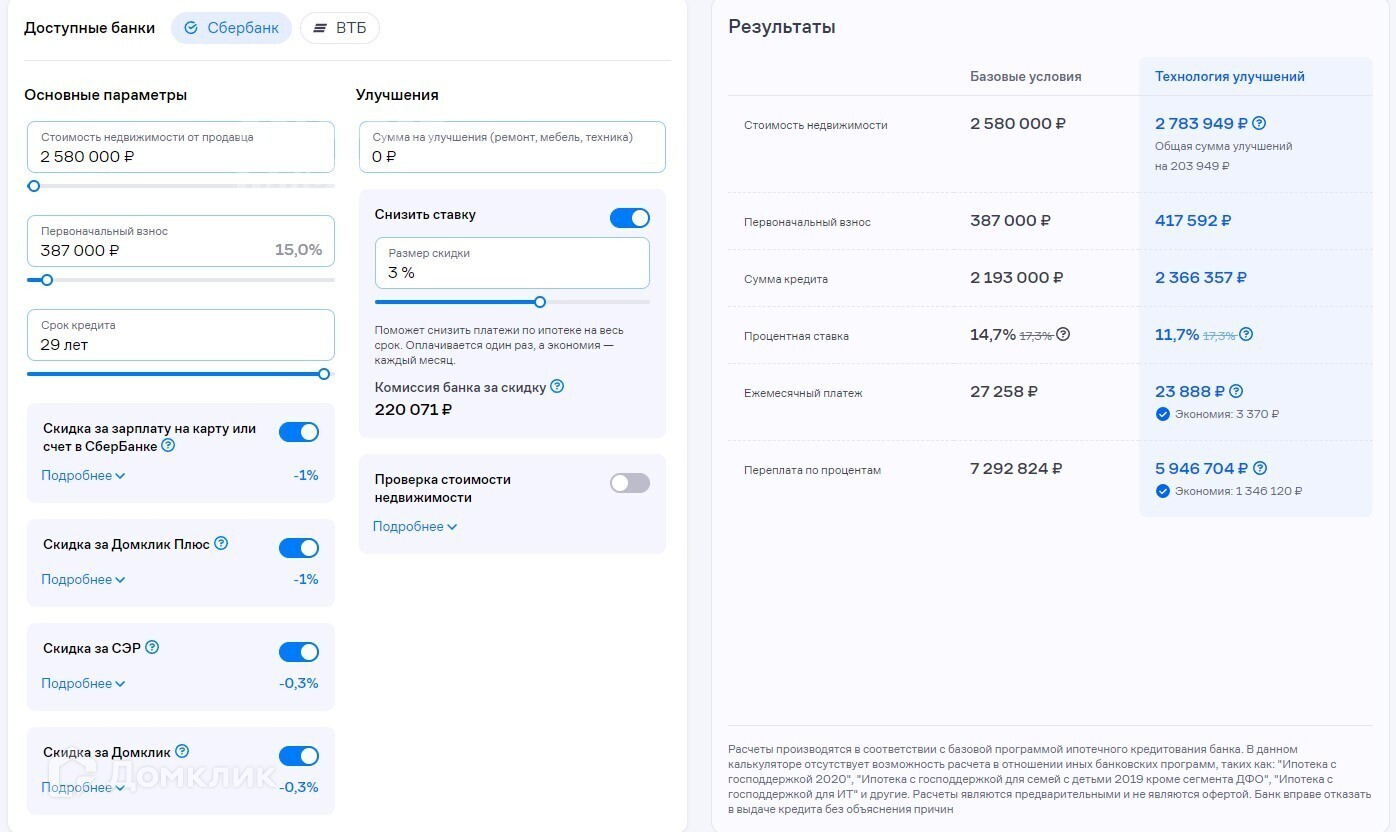Open help icon for Комиссия банка за скидку
The height and width of the screenshot is (832, 1396).
tap(557, 387)
